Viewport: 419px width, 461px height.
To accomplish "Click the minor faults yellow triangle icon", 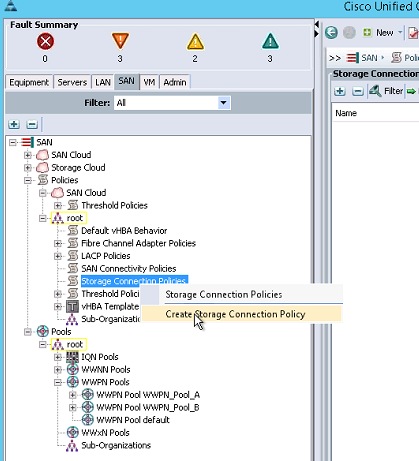I will 195,41.
